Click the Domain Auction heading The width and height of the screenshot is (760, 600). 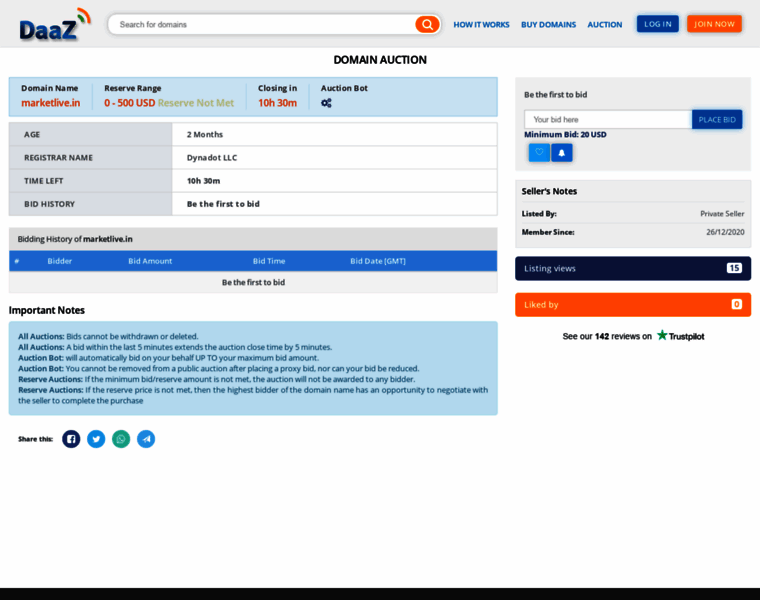[380, 60]
